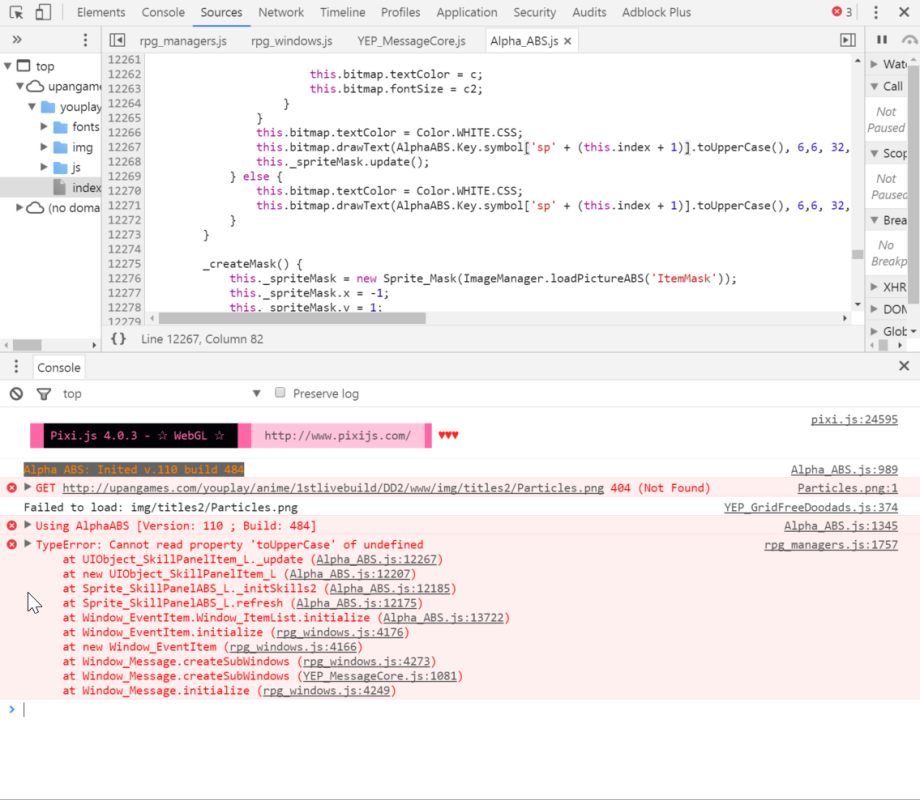The height and width of the screenshot is (800, 920).
Task: Open the Application panel
Action: coord(467,12)
